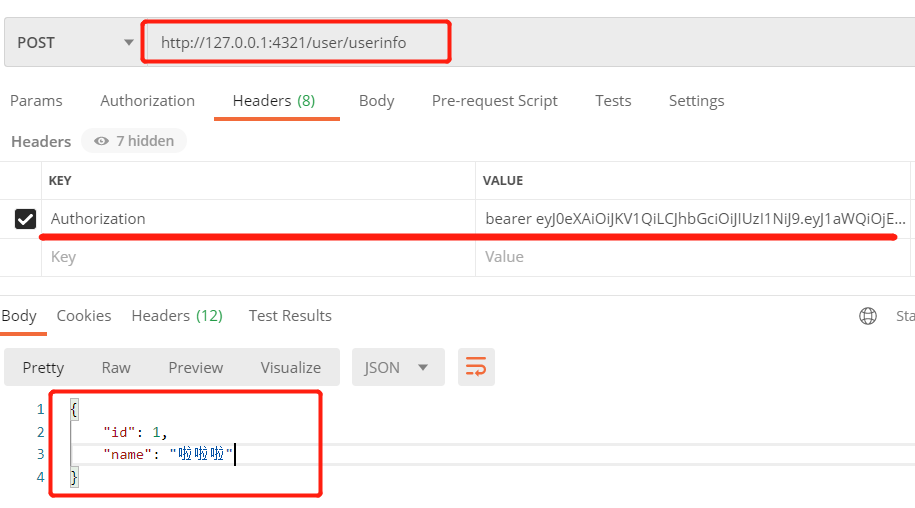
Task: View the response Headers (12) tab
Action: [177, 316]
